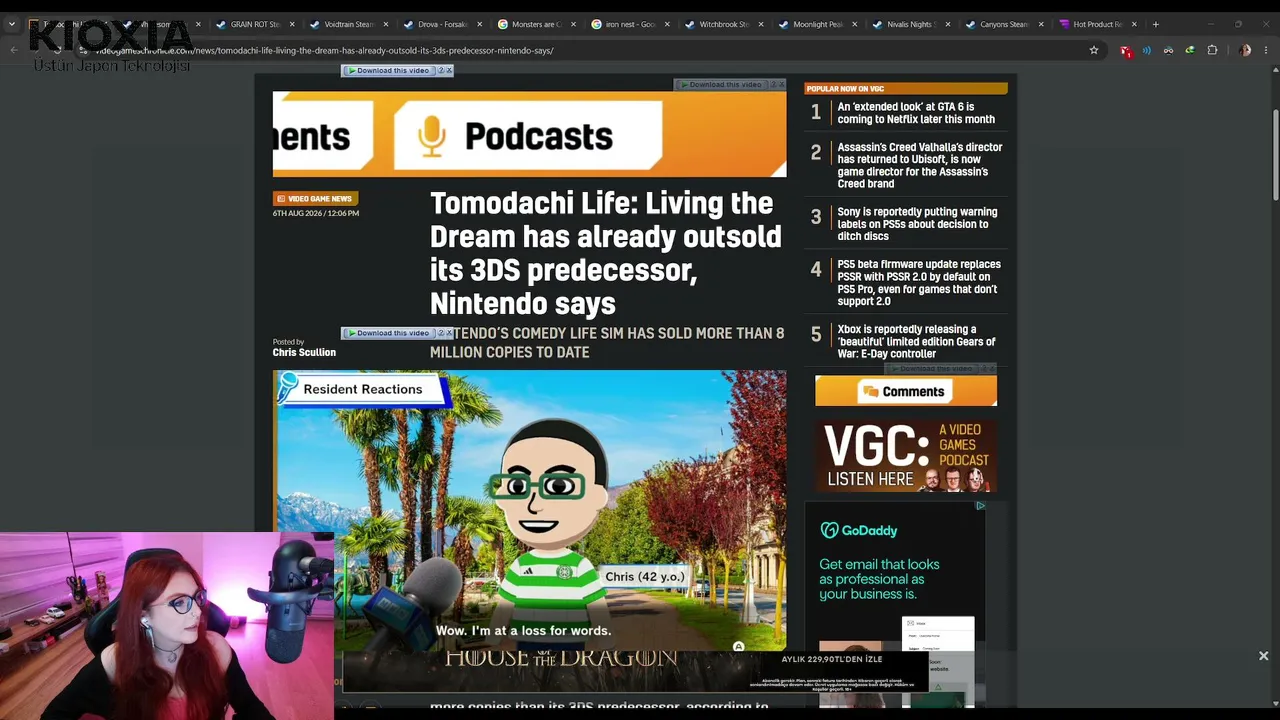Open author Chris Scullion's profile
The height and width of the screenshot is (720, 1280).
pos(304,352)
